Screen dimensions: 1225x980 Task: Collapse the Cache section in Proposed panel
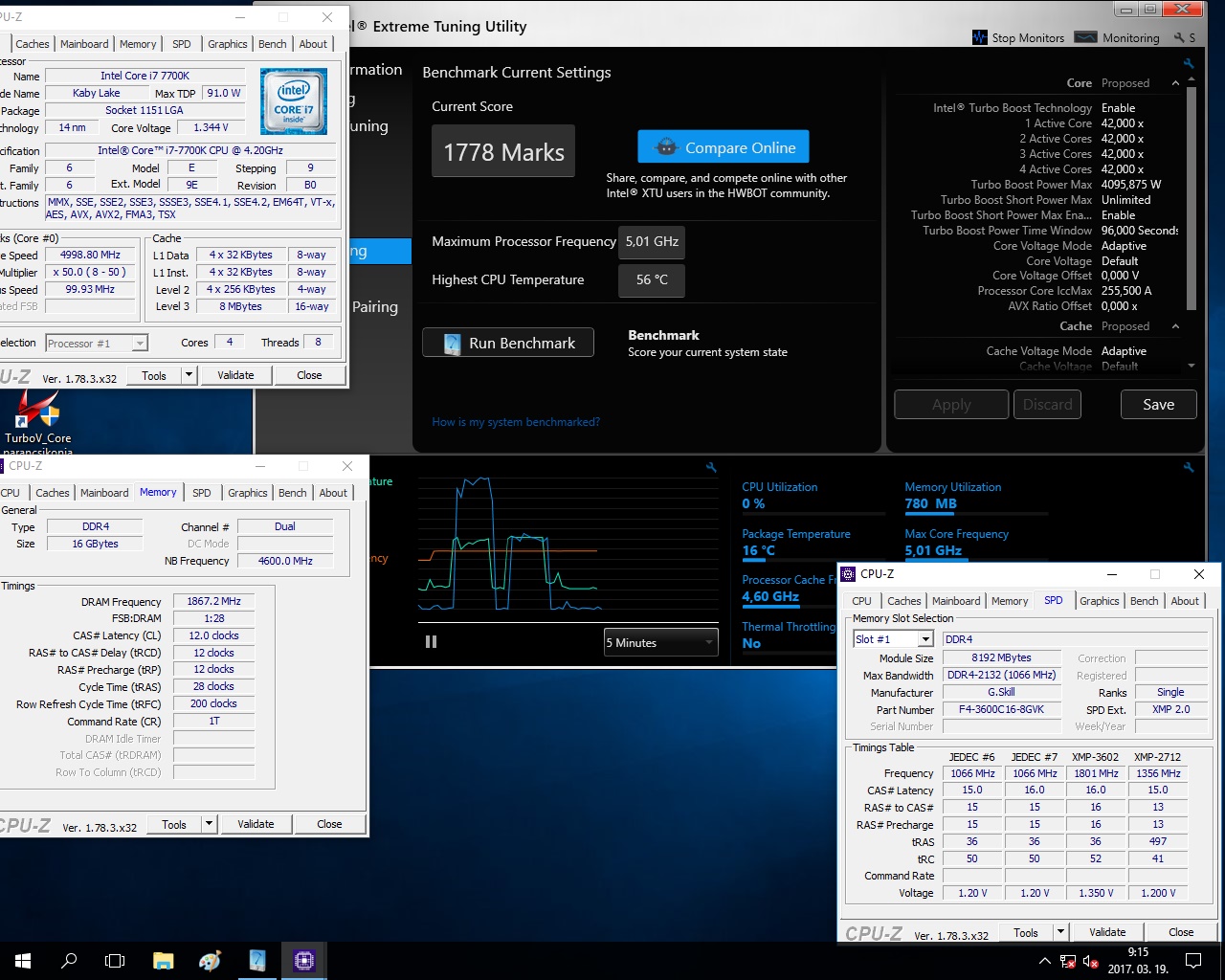[1175, 326]
